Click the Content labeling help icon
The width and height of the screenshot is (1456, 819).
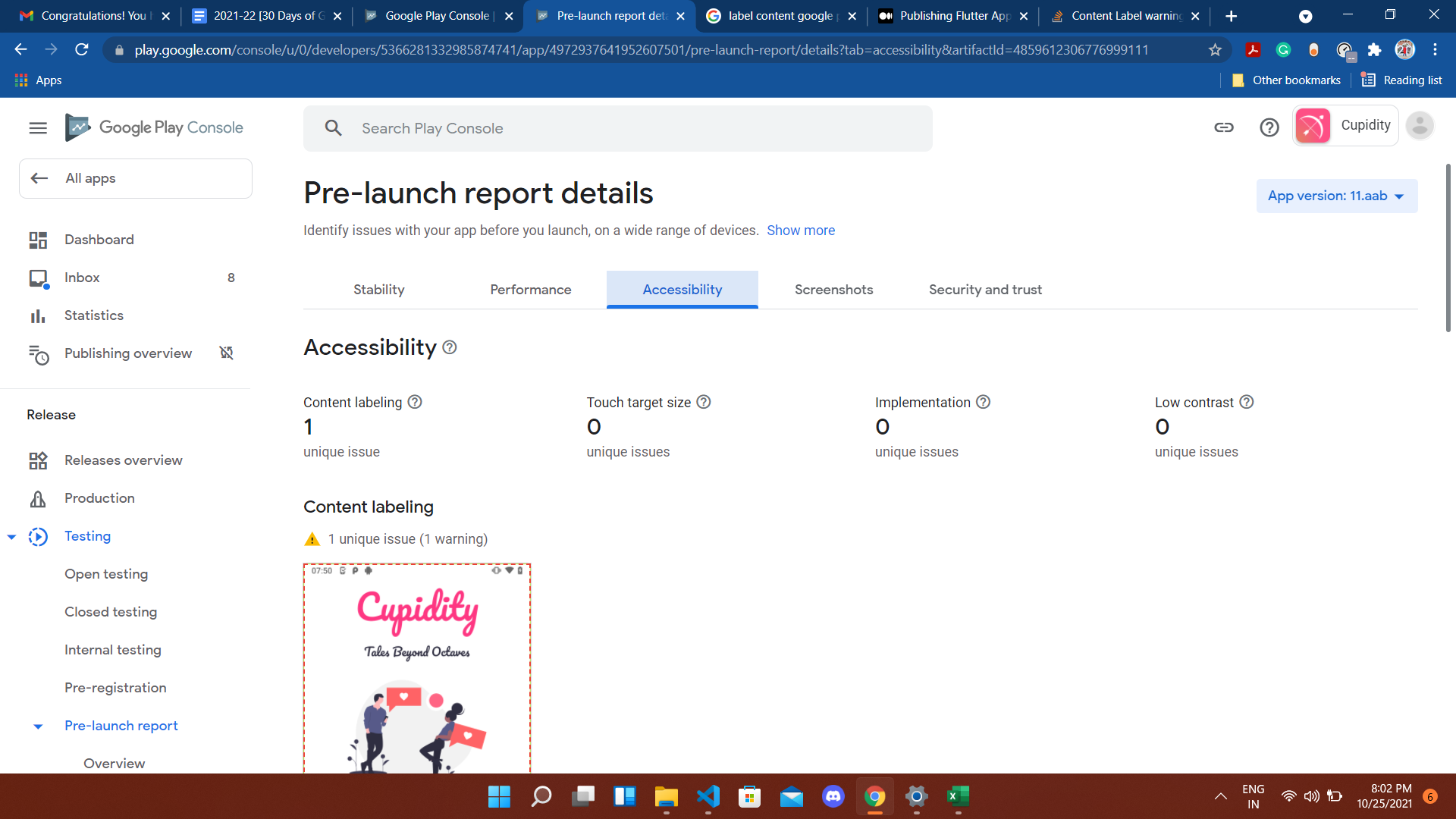click(x=415, y=402)
